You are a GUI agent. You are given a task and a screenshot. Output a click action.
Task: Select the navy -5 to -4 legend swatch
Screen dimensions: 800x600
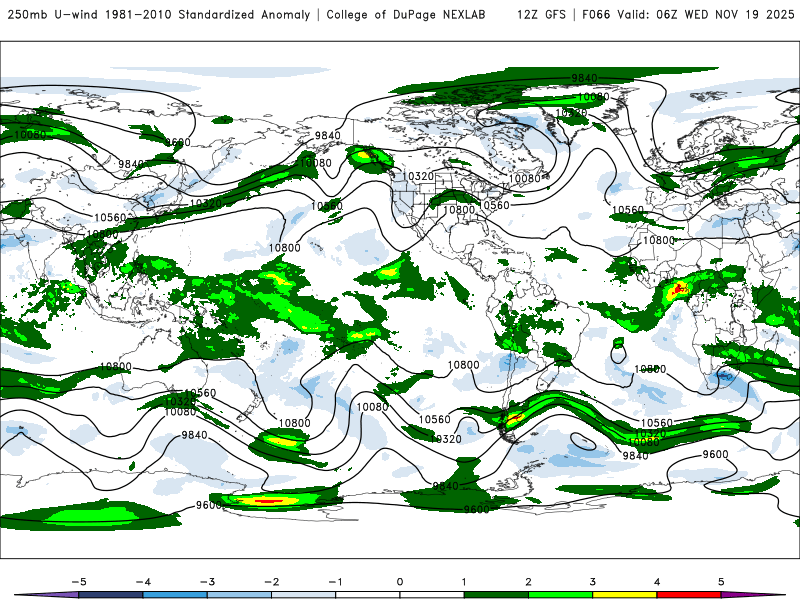(x=111, y=595)
